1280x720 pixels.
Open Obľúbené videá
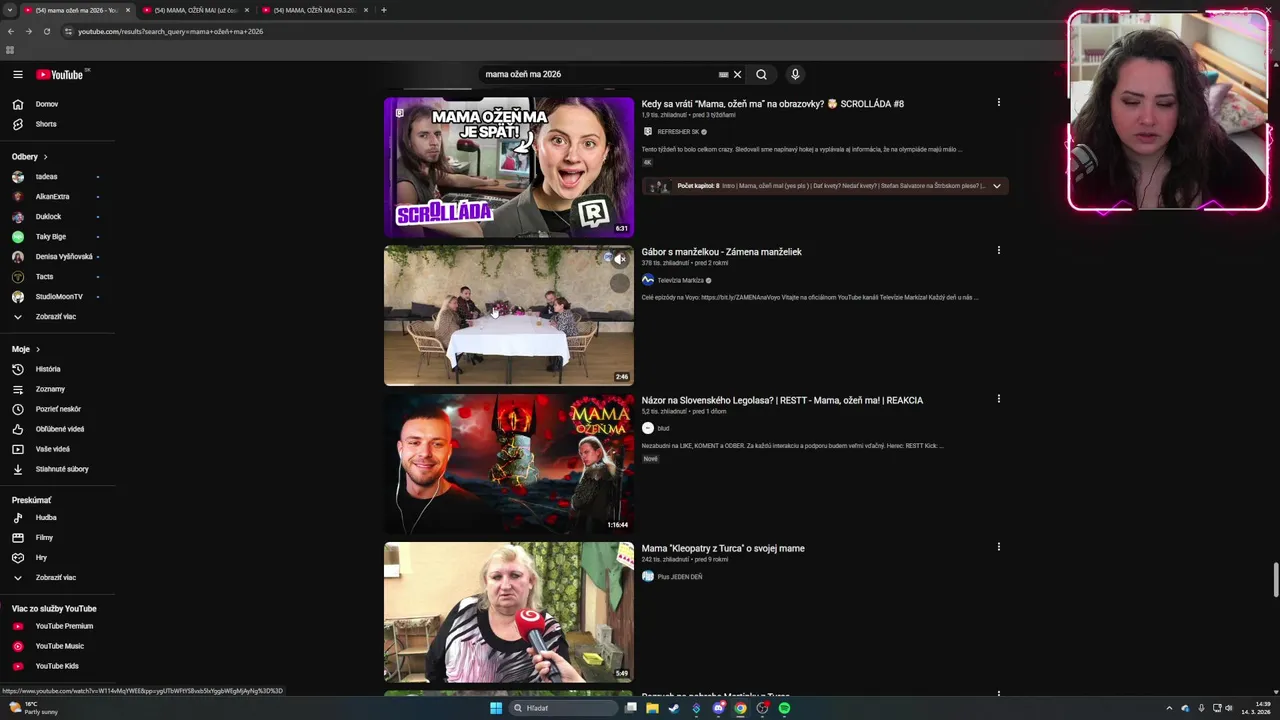pyautogui.click(x=60, y=429)
